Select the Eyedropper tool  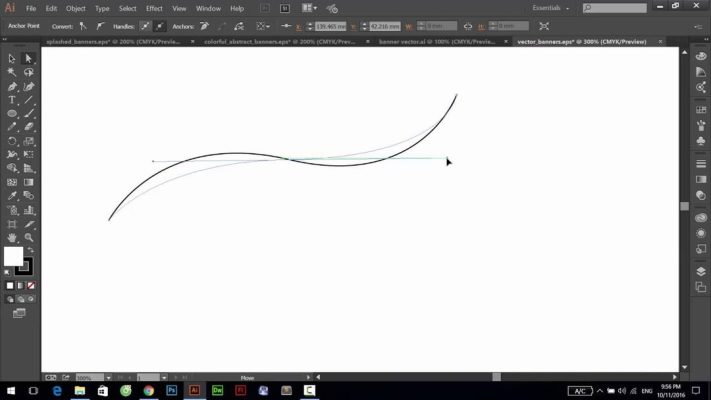[x=12, y=197]
